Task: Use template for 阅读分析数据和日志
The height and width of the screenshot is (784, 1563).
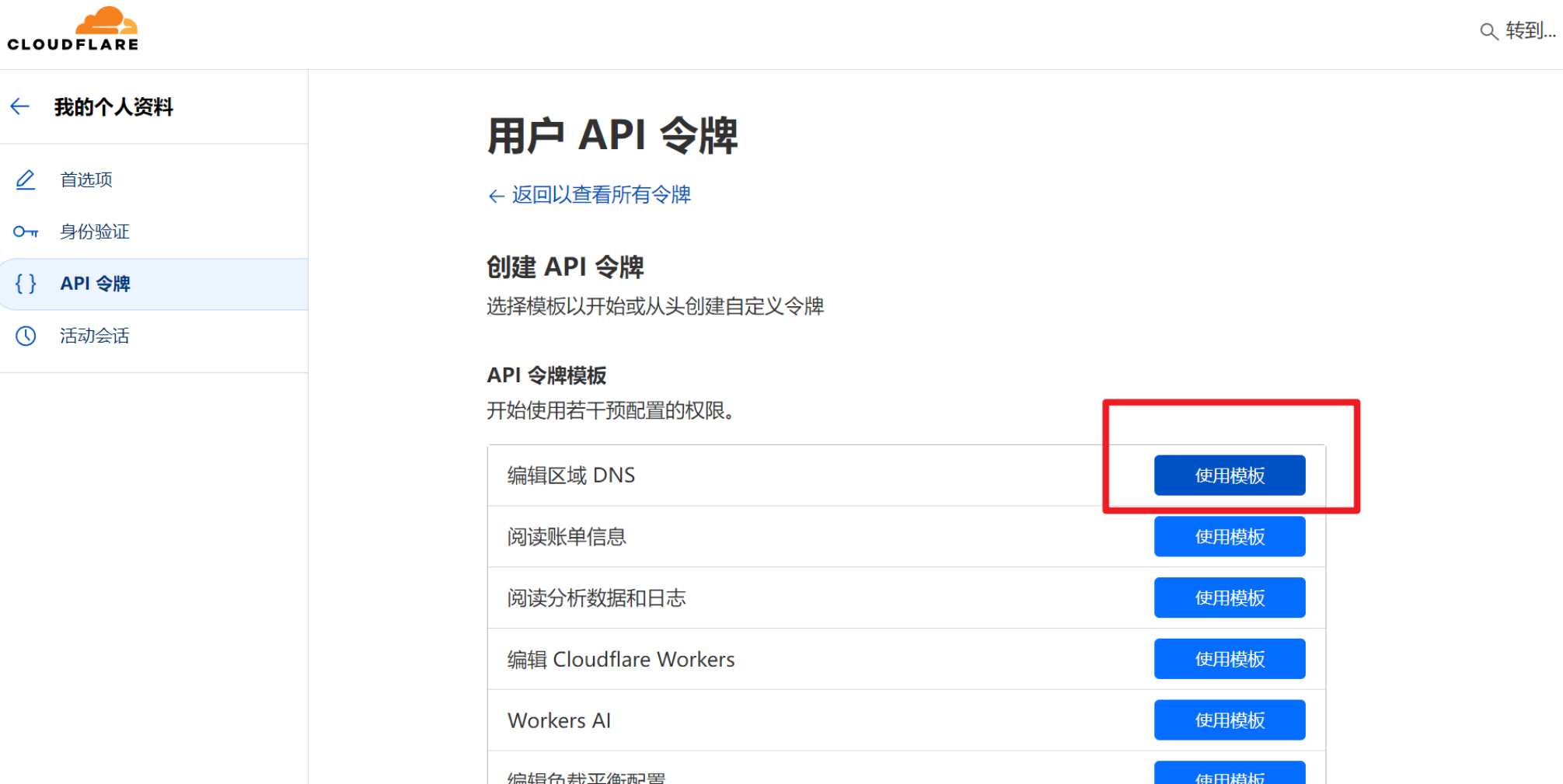Action: click(x=1229, y=598)
